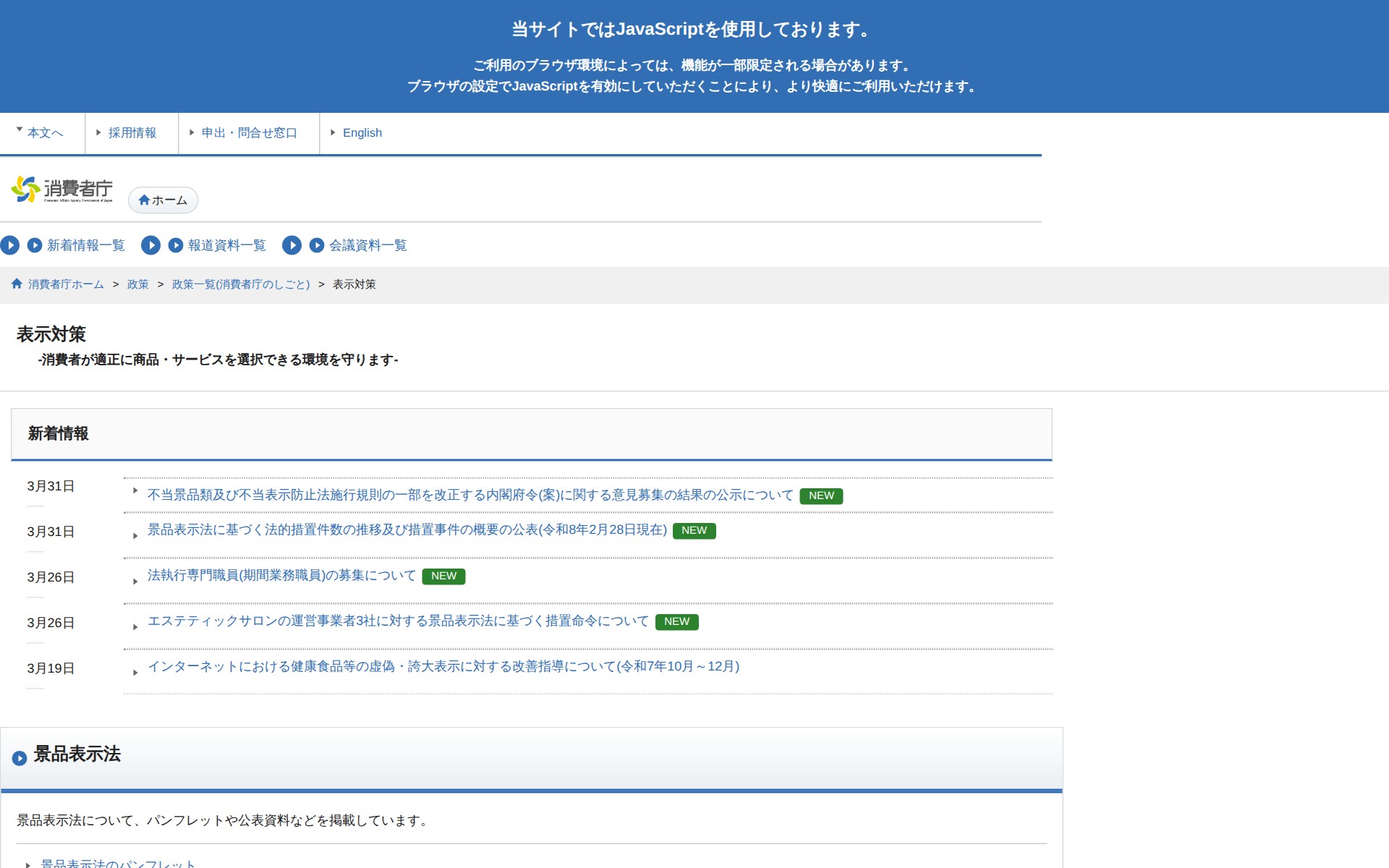Click the large play circle before 報道資料一覧
This screenshot has height=868, width=1389.
click(150, 245)
